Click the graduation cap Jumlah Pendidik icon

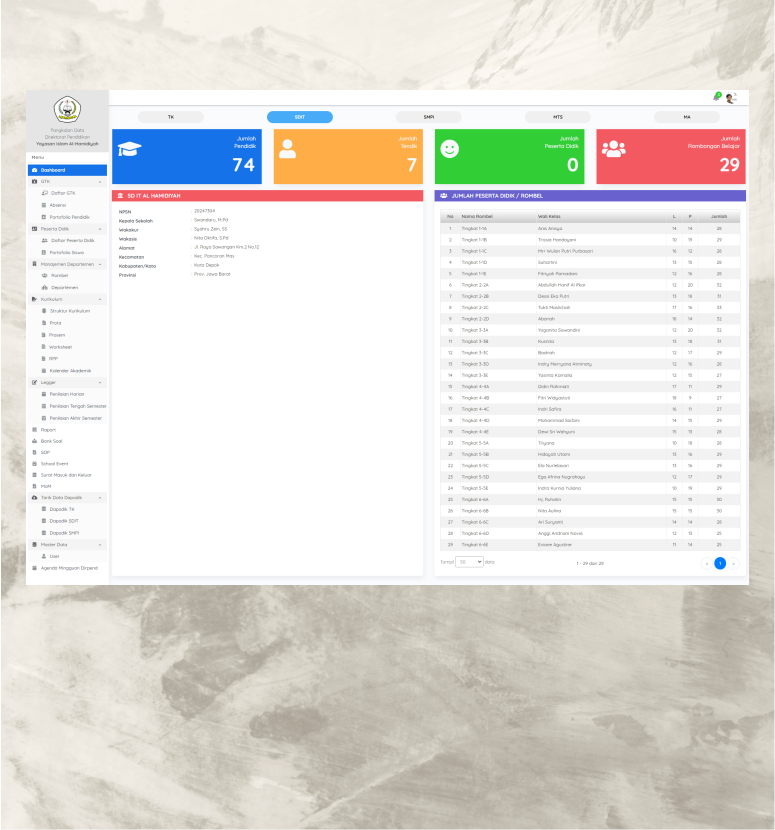130,149
